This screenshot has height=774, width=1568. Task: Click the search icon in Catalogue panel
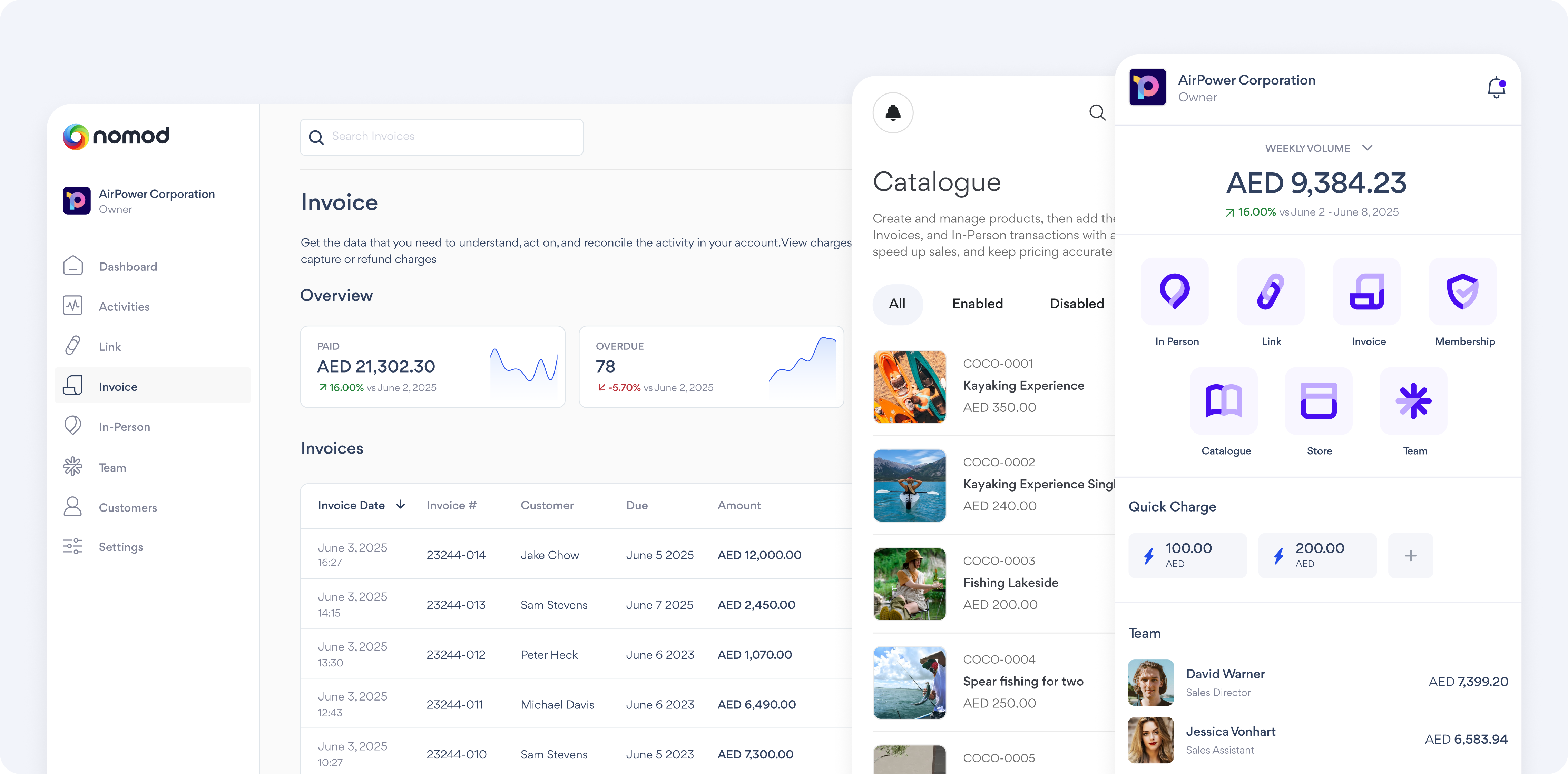[1097, 112]
